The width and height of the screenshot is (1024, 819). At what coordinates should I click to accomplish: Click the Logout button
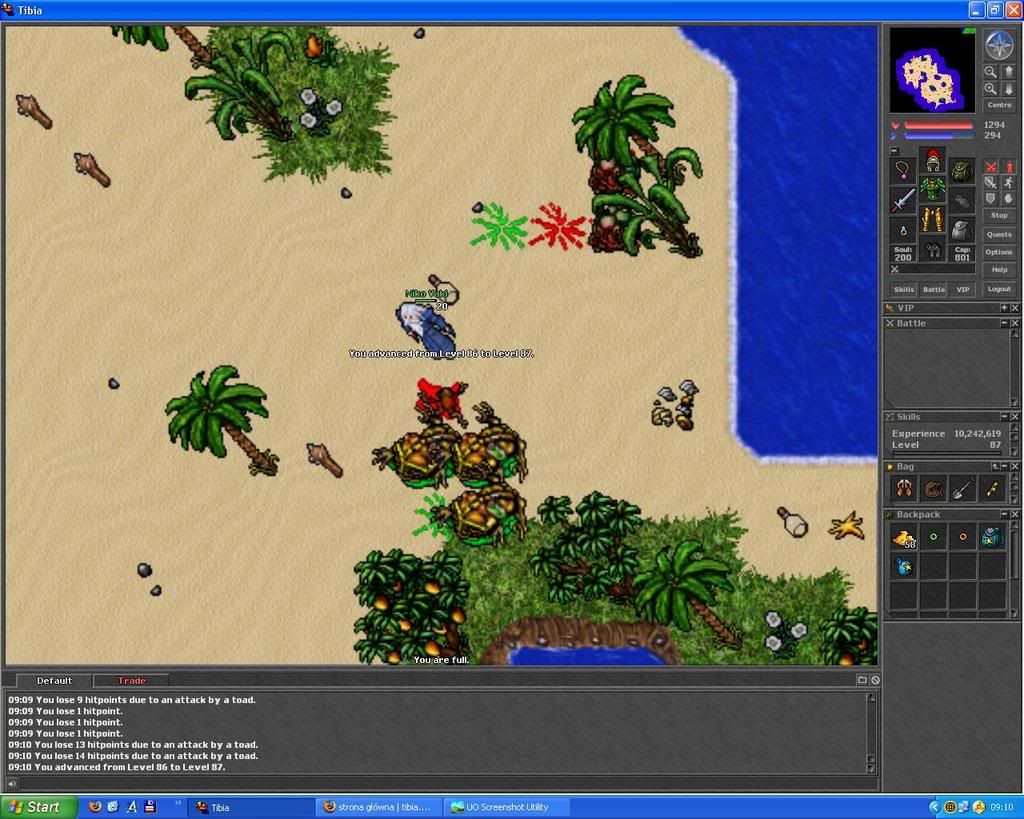(999, 289)
